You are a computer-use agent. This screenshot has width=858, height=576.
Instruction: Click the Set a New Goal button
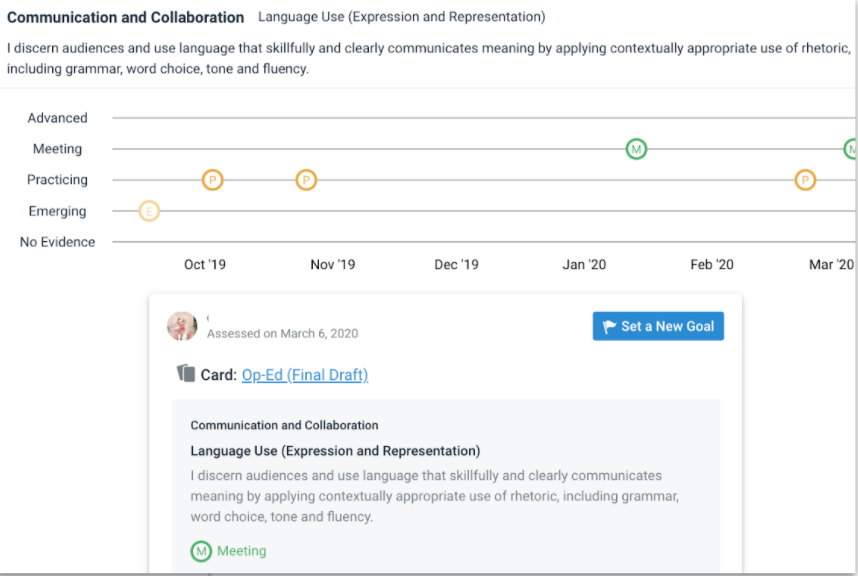[658, 326]
